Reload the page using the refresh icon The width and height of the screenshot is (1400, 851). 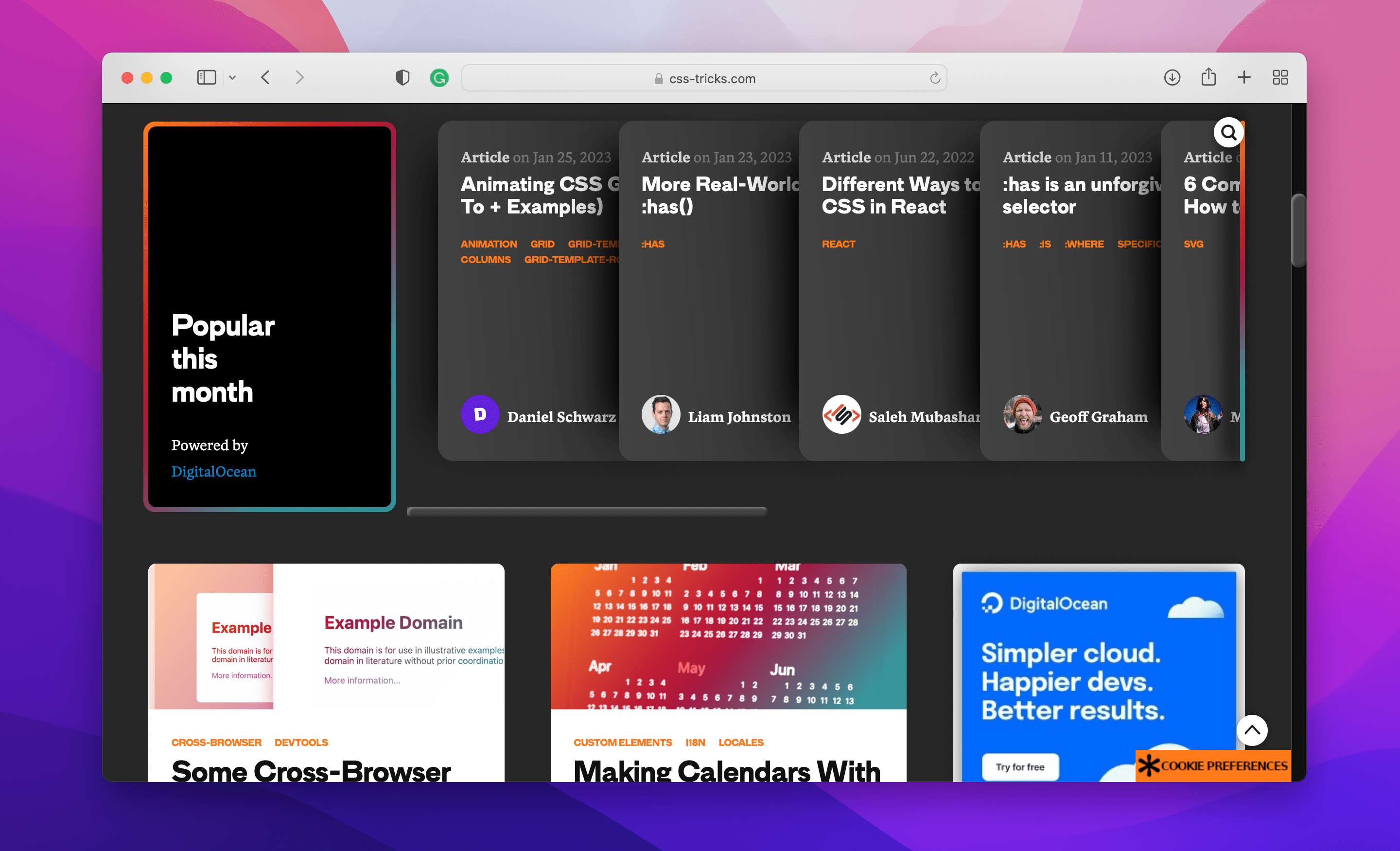click(x=934, y=78)
